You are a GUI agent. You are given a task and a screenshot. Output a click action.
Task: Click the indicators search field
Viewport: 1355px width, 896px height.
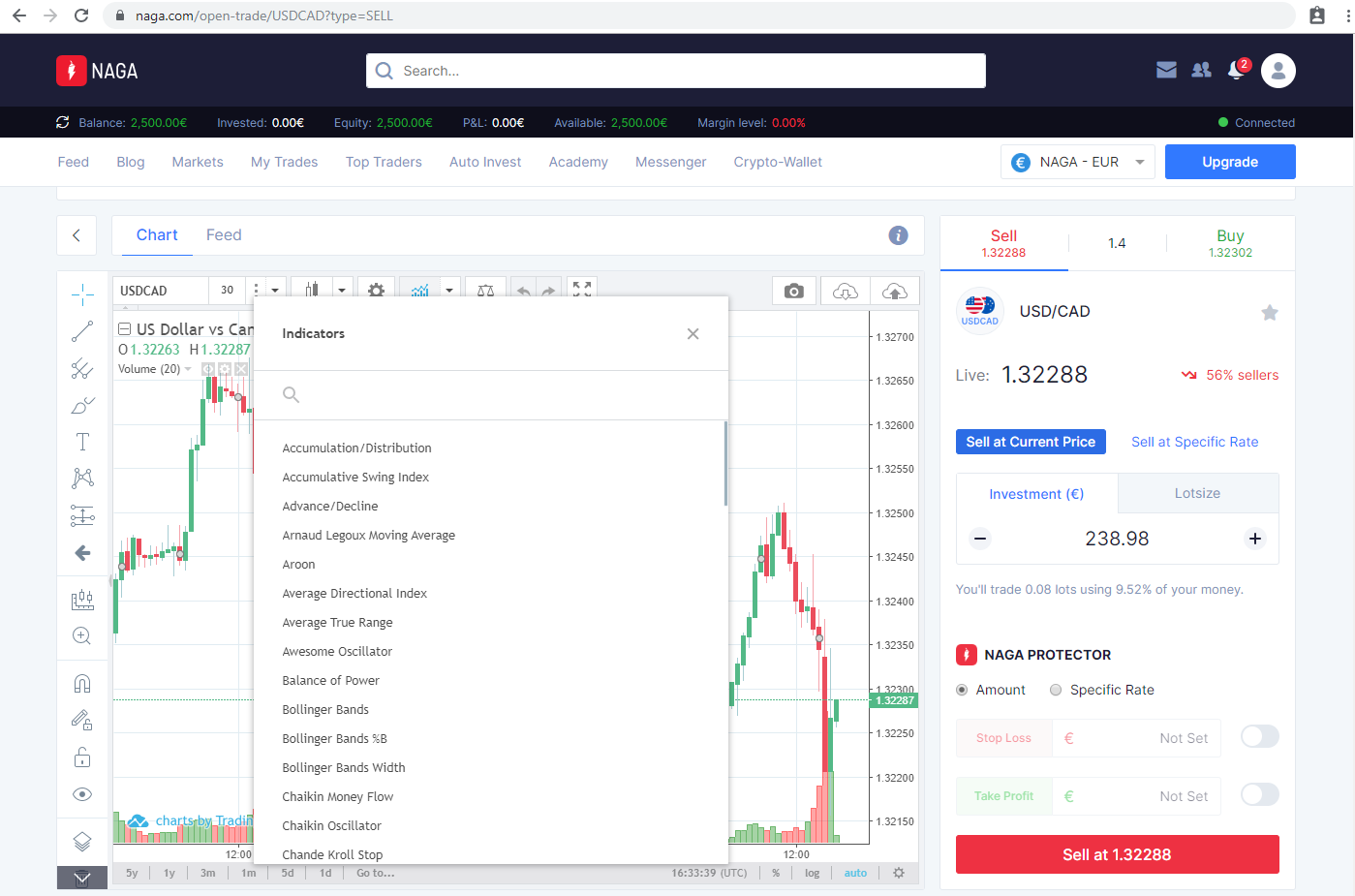point(491,395)
